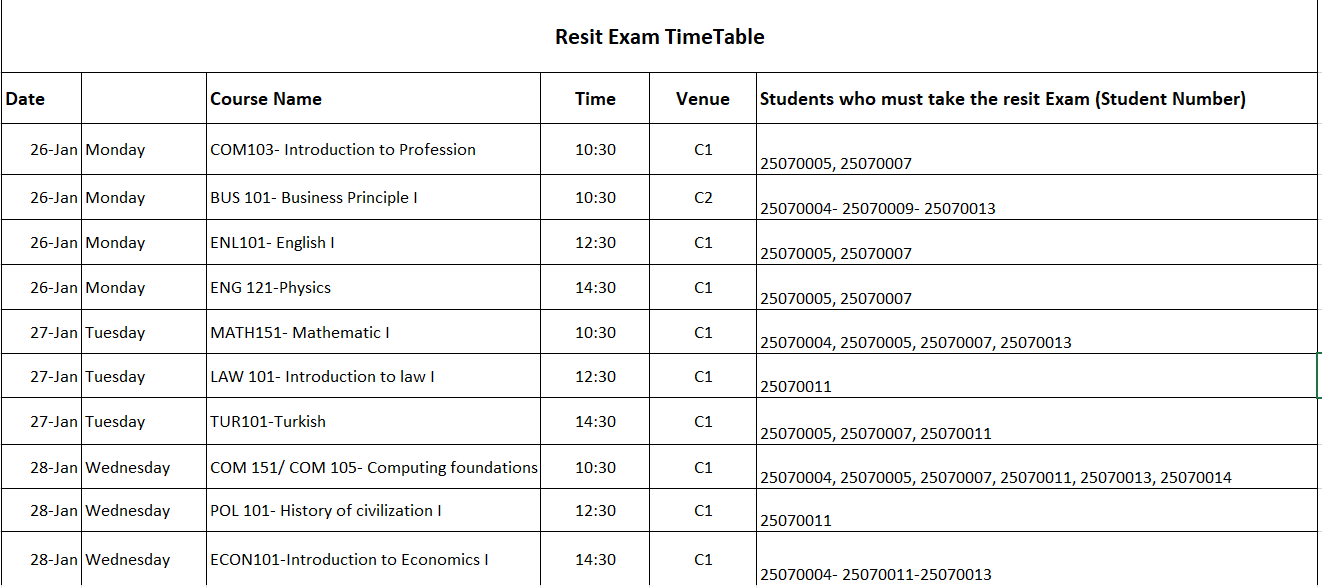Click the C2 venue cell
1322x587 pixels.
(703, 198)
